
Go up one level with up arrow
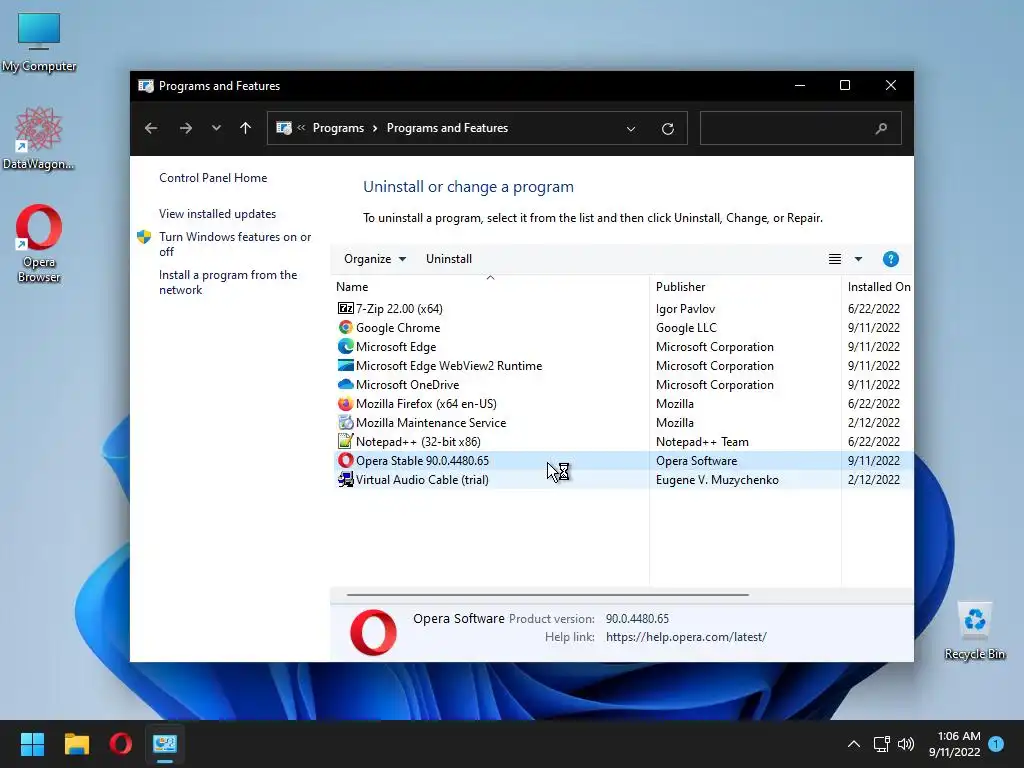(246, 128)
